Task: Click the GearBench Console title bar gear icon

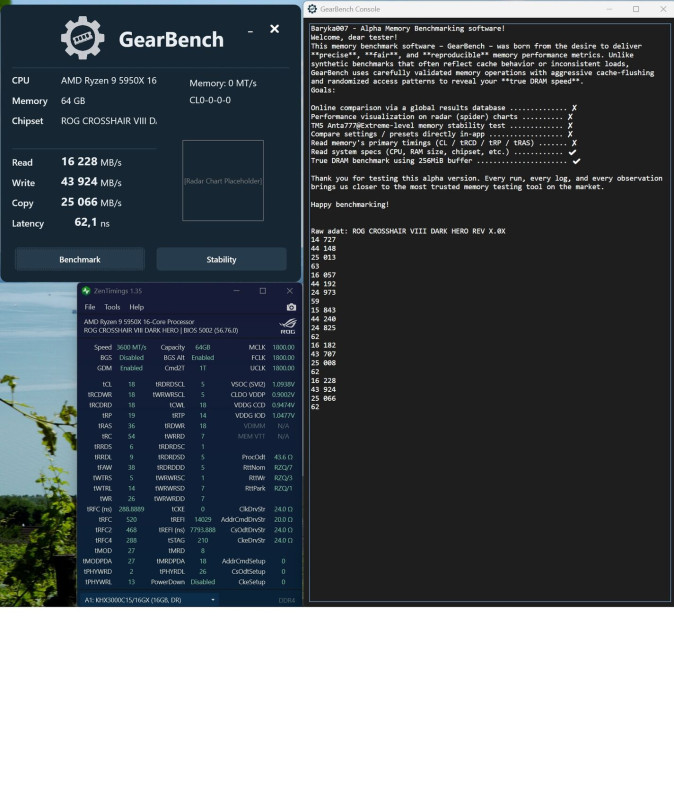Action: pyautogui.click(x=312, y=9)
